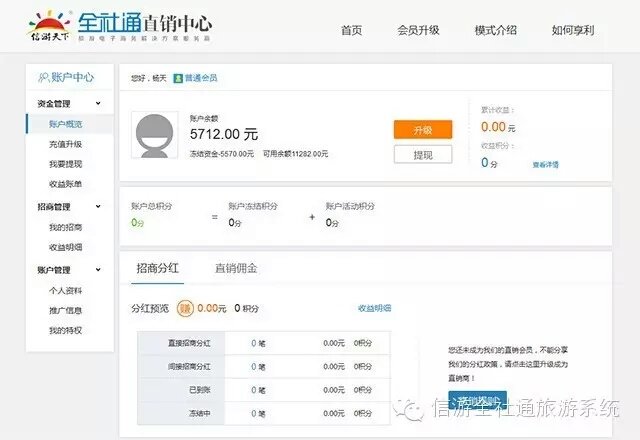Open 首页 in the top navigation
Viewport: 640px width, 440px height.
[x=351, y=30]
